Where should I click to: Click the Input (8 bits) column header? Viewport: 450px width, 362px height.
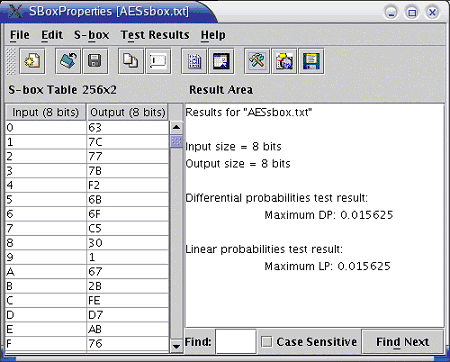point(46,112)
